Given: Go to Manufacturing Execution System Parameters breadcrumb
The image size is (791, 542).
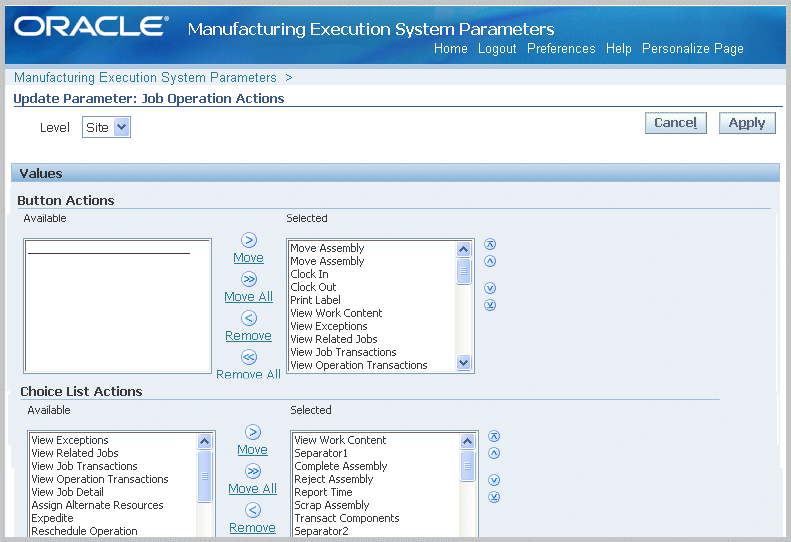Looking at the screenshot, I should coord(145,77).
